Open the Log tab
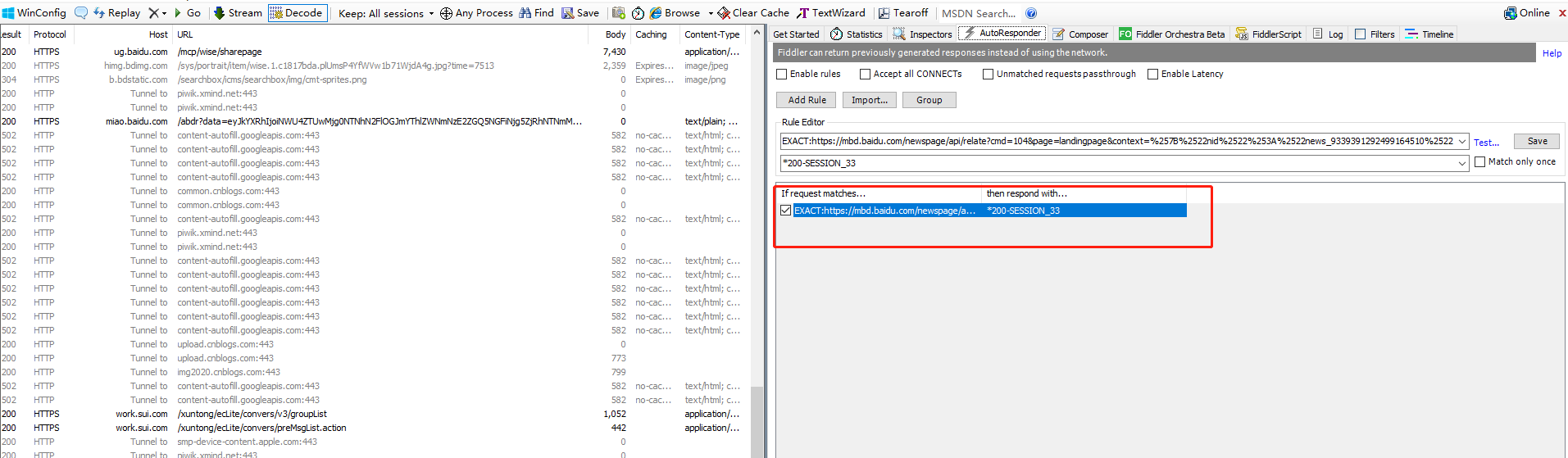The height and width of the screenshot is (458, 1568). 1328,34
